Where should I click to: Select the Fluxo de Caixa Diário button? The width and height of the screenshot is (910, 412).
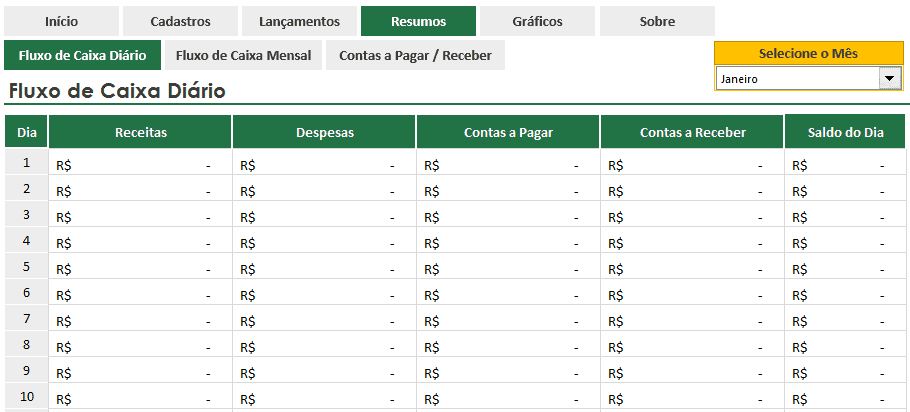(83, 55)
